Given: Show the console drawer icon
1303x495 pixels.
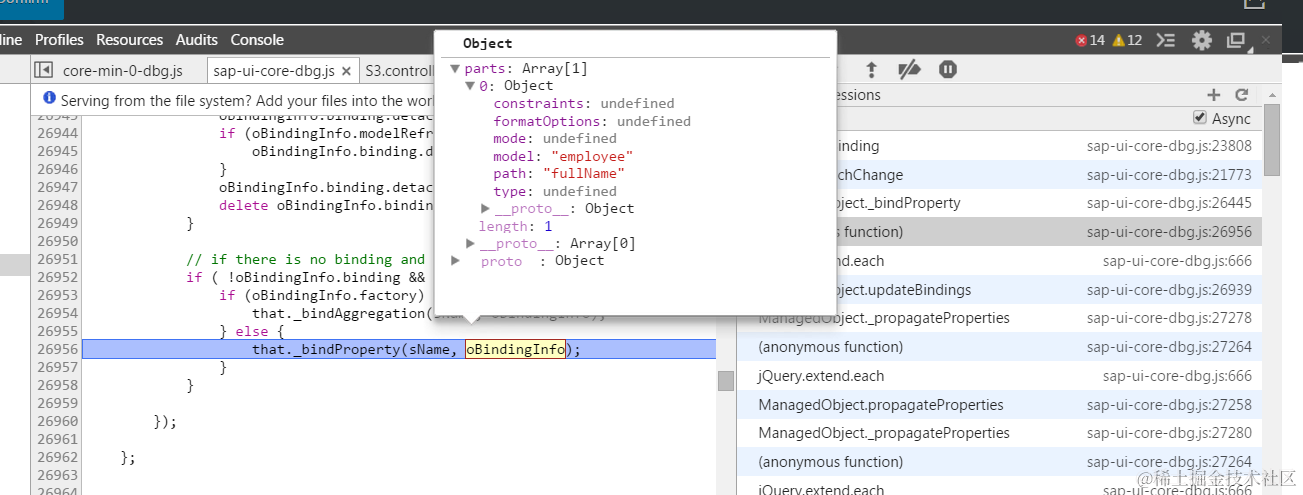Looking at the screenshot, I should pyautogui.click(x=1166, y=40).
